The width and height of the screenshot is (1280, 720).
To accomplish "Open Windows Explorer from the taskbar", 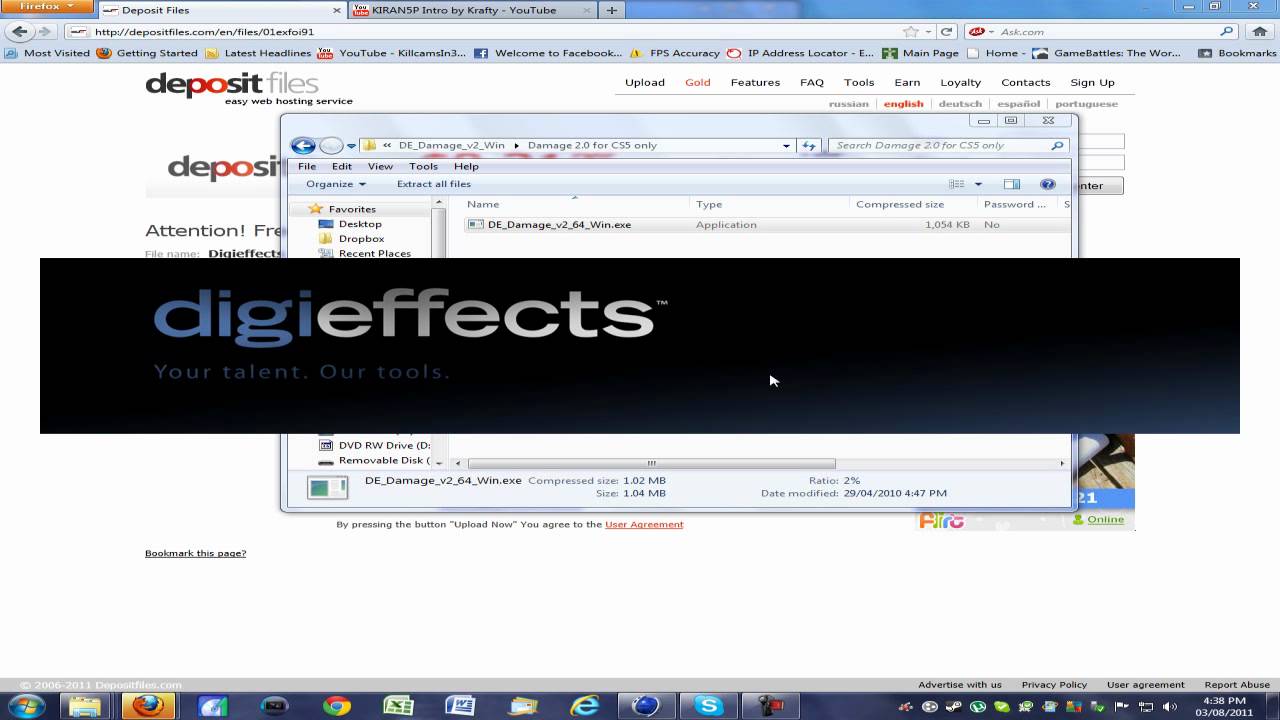I will (x=86, y=706).
